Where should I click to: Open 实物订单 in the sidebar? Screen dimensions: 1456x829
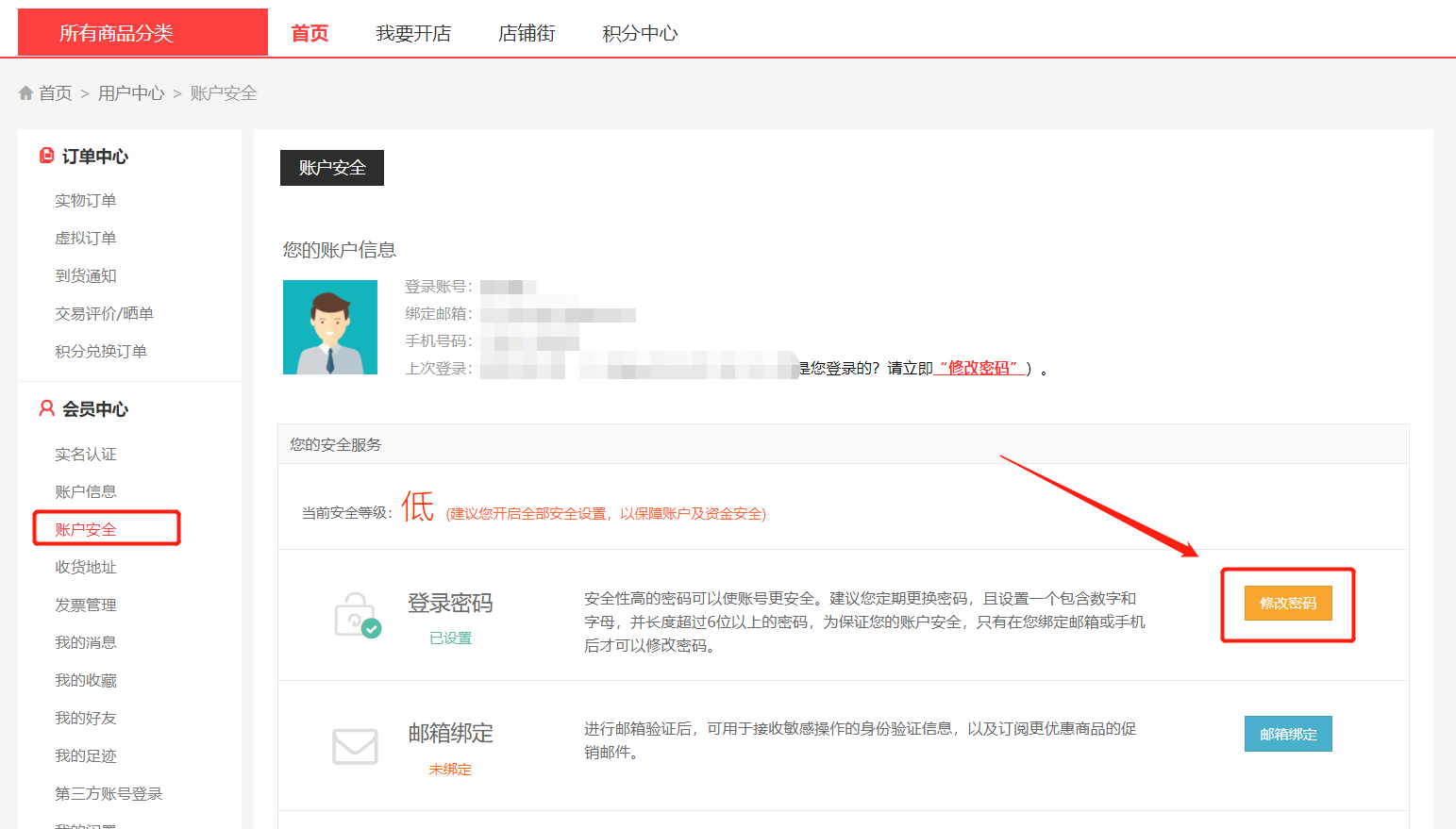point(86,200)
